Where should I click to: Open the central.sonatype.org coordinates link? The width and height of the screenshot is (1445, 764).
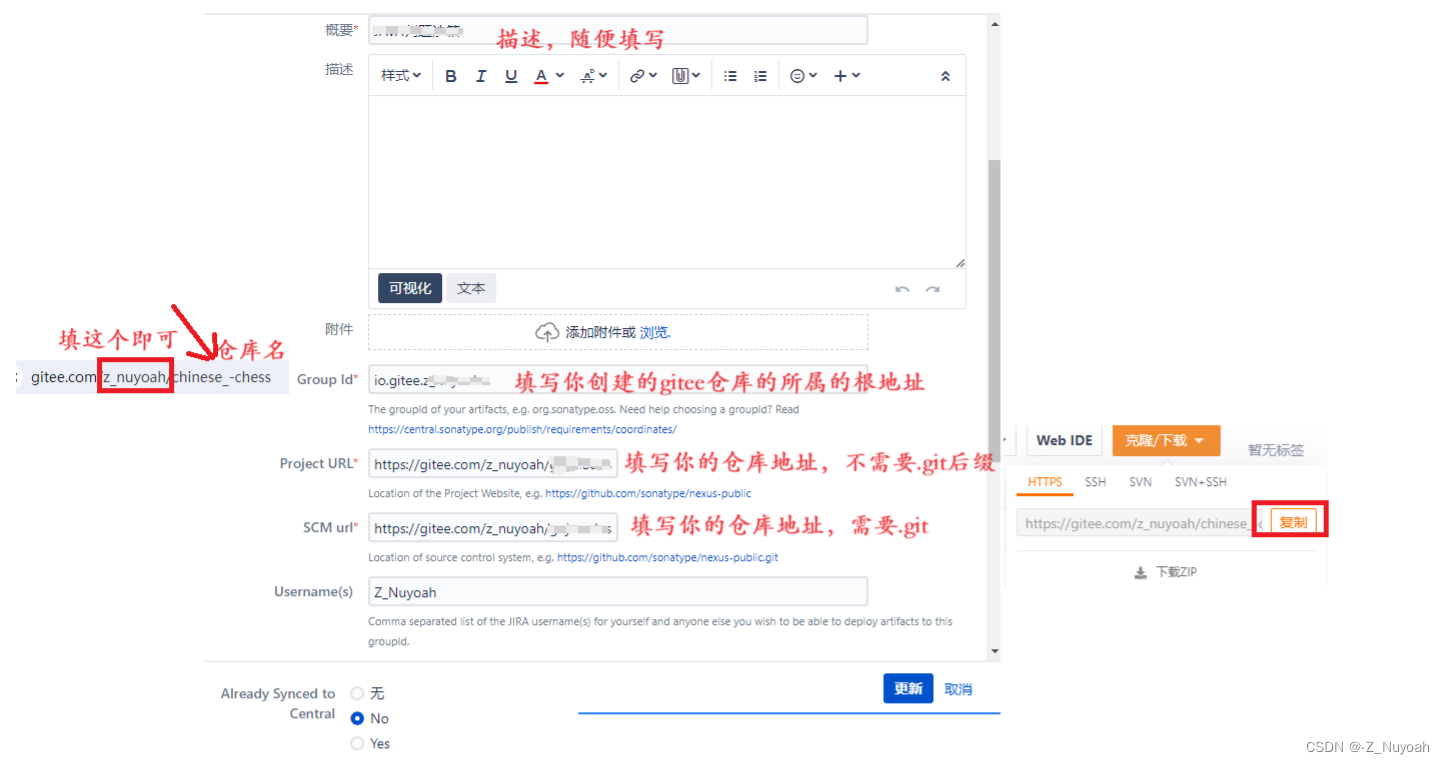522,429
